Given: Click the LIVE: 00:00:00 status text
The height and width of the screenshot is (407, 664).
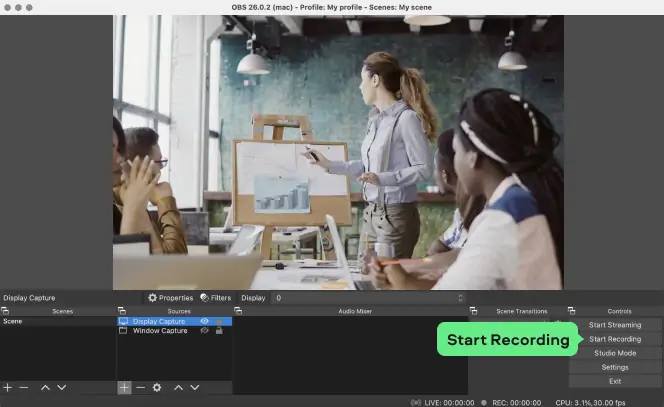Looking at the screenshot, I should (449, 402).
